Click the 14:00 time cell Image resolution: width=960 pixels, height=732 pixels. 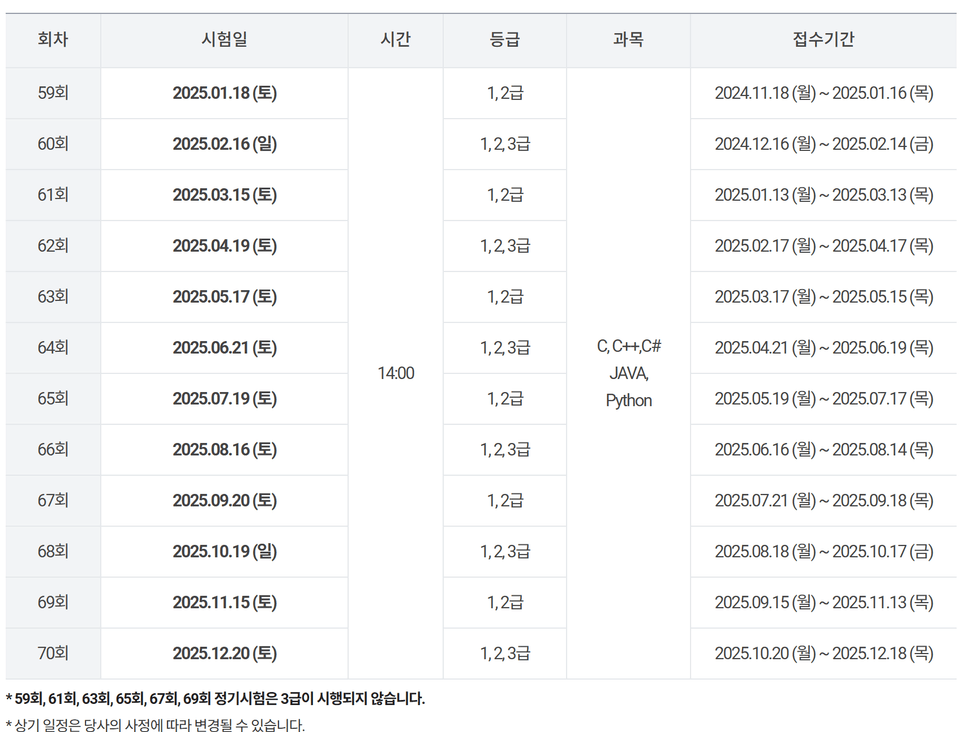click(395, 373)
